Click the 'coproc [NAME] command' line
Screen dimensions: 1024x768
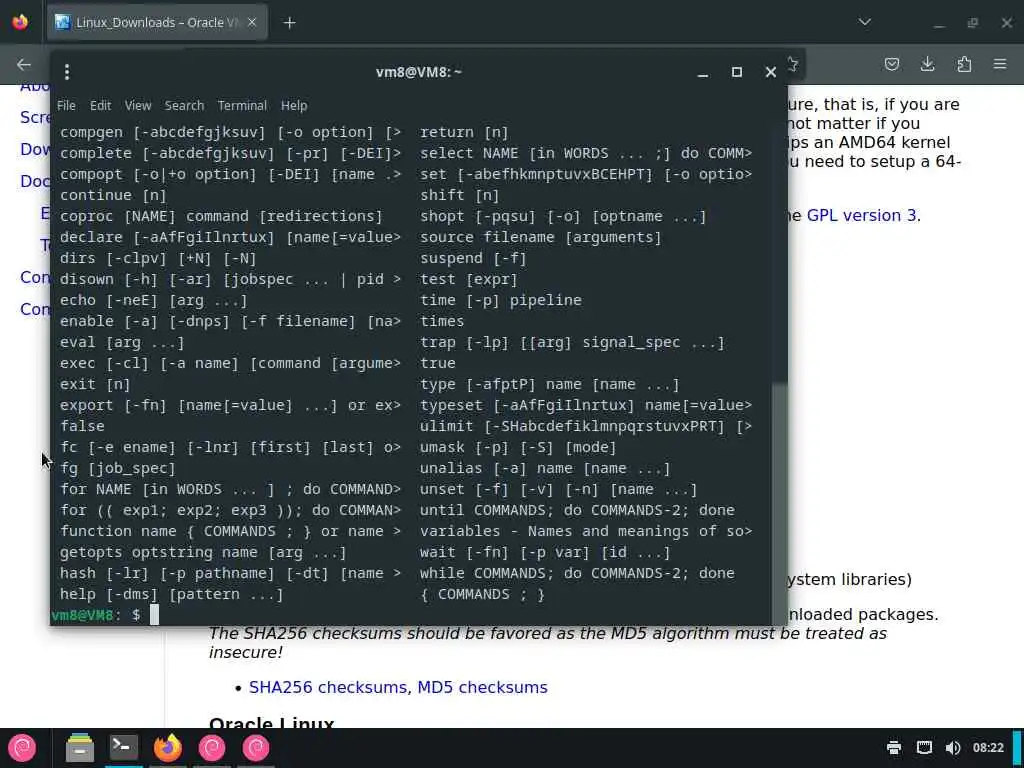point(221,216)
